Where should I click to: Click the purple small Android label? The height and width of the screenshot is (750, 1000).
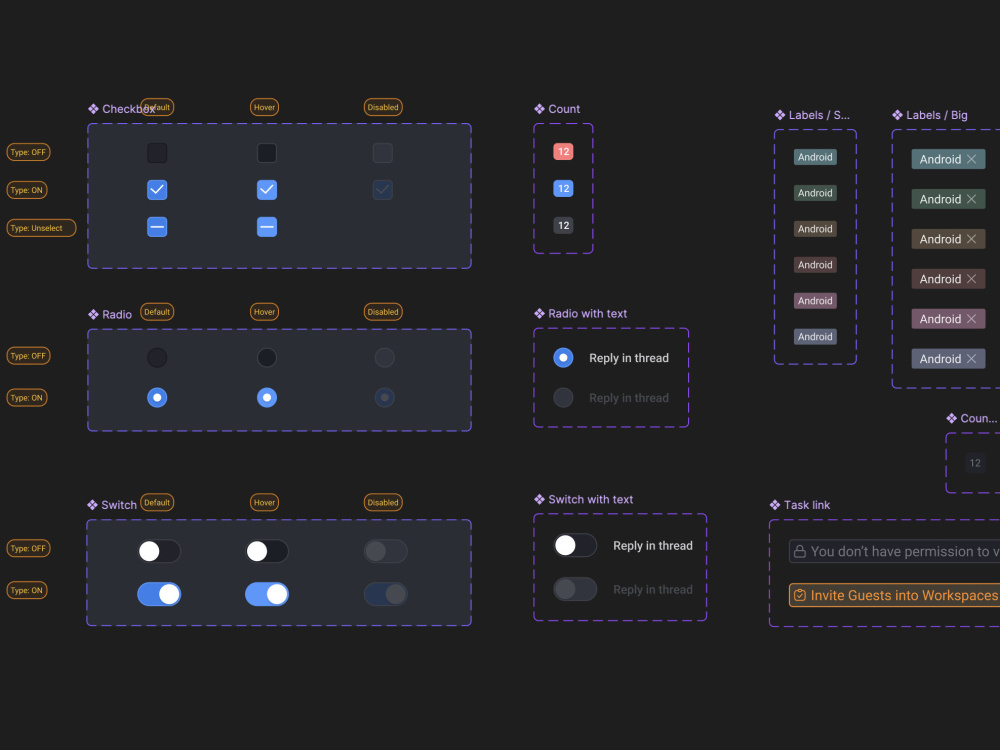[815, 301]
